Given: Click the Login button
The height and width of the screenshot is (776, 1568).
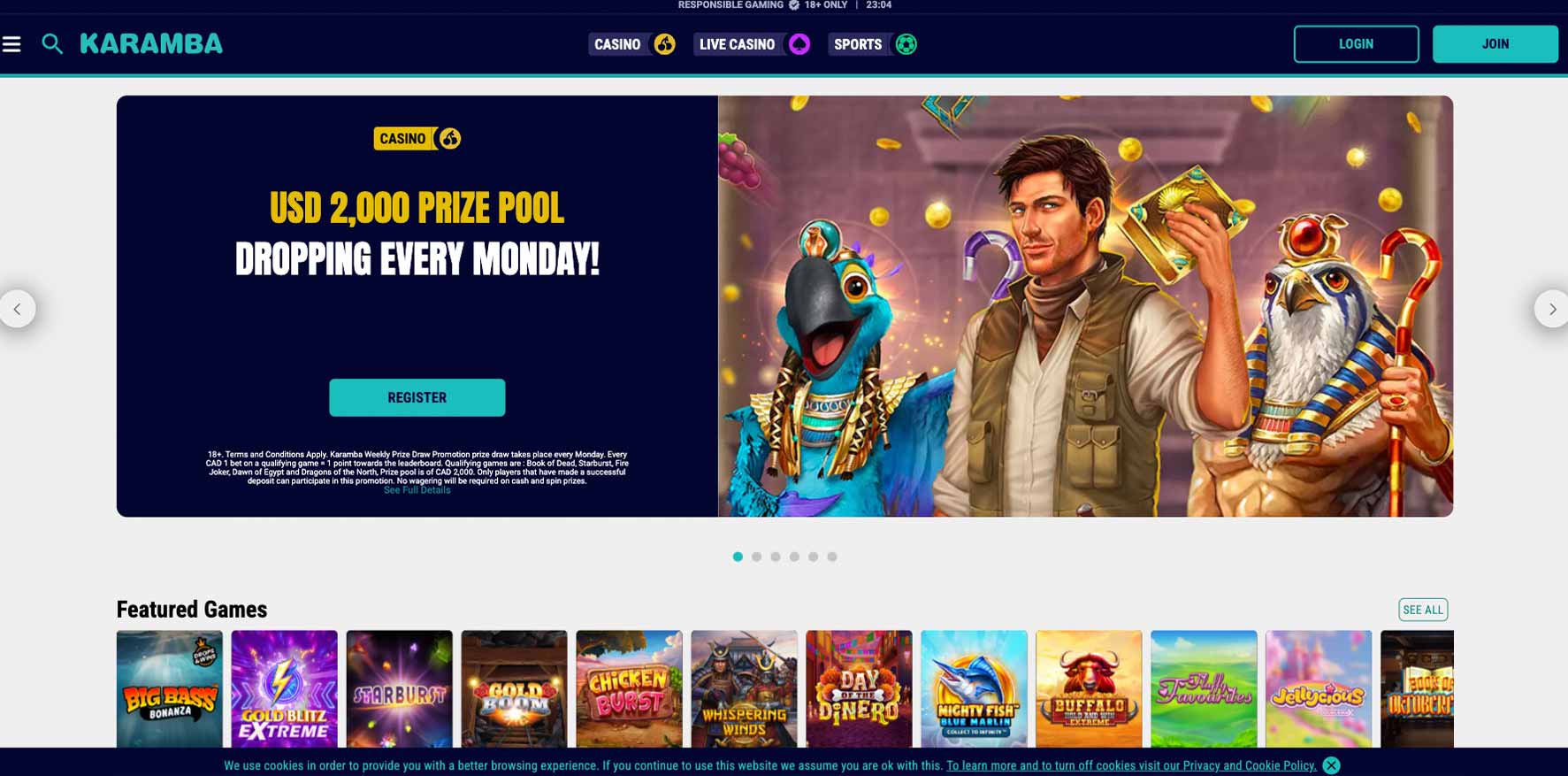Looking at the screenshot, I should pos(1356,44).
